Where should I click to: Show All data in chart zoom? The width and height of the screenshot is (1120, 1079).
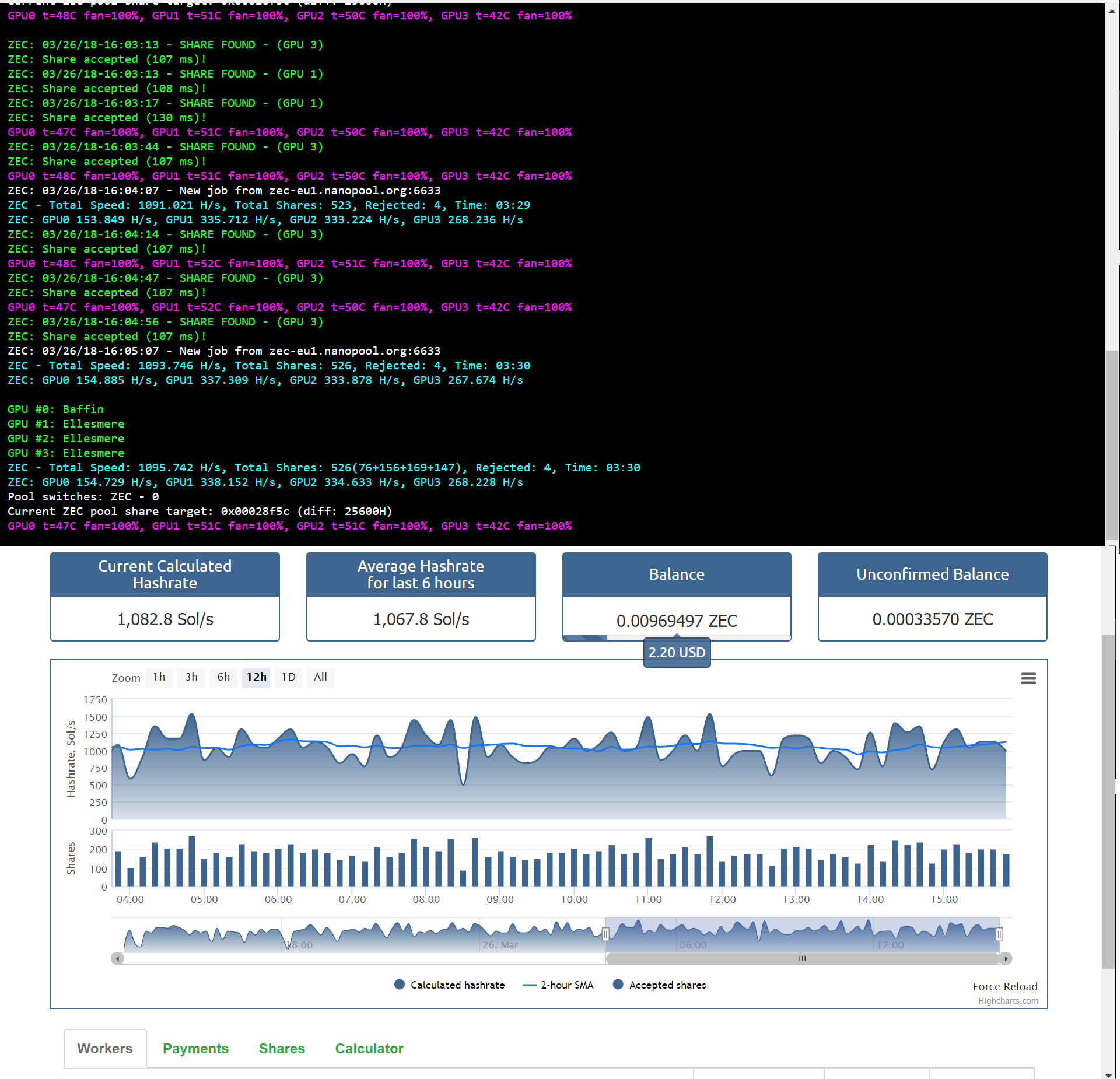[320, 677]
